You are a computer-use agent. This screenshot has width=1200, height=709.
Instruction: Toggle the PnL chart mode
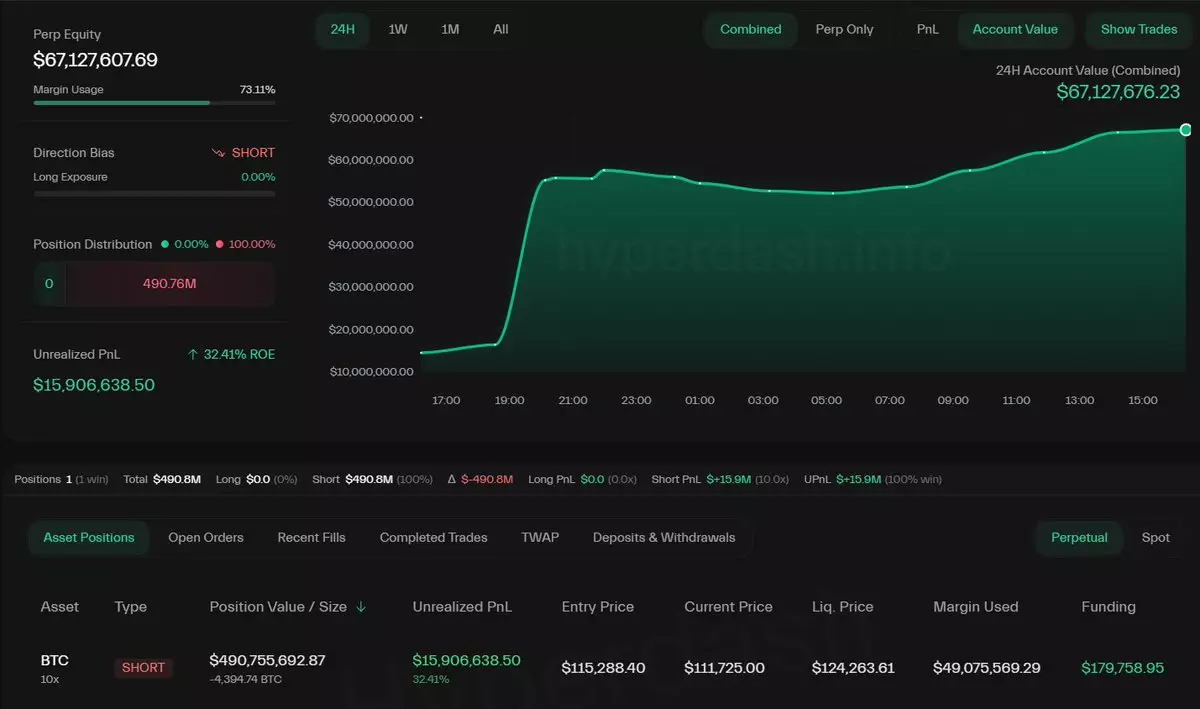click(927, 30)
